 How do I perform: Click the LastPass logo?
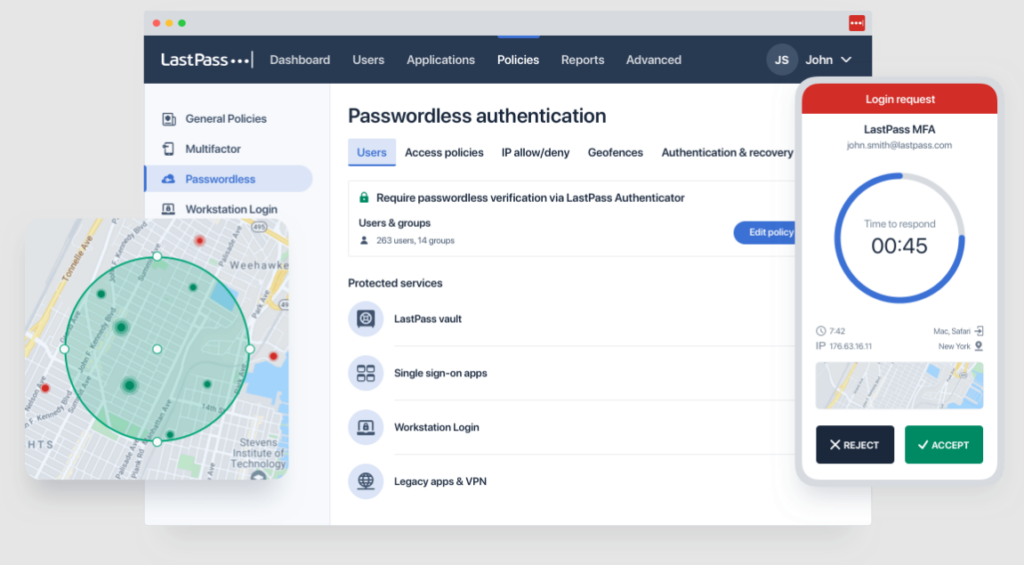tap(206, 60)
